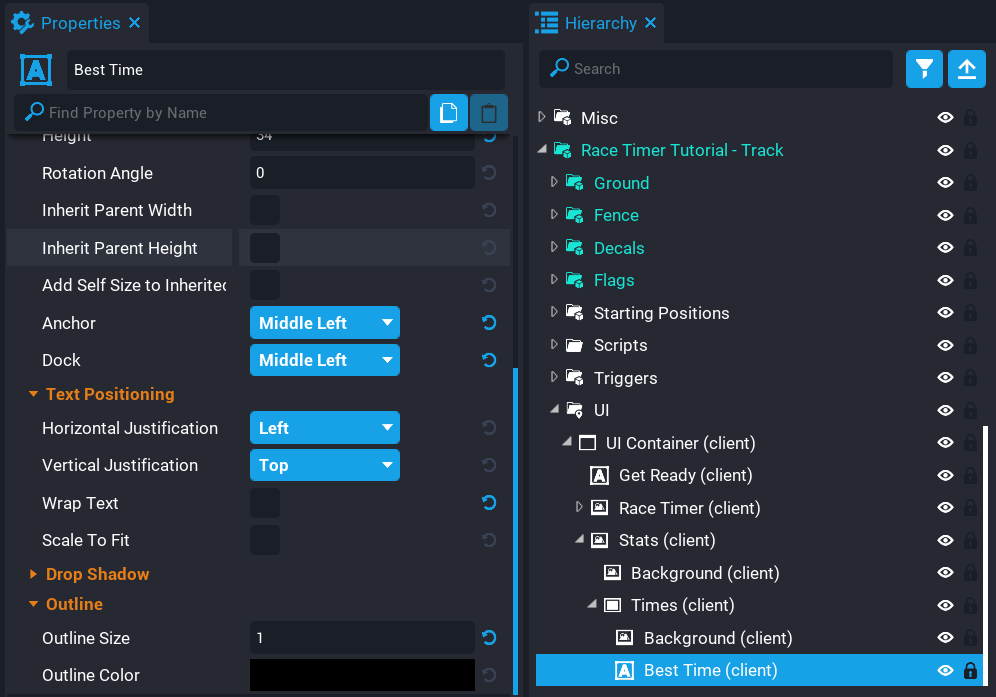This screenshot has width=996, height=697.
Task: Expand the Drop Shadow section
Action: [97, 574]
